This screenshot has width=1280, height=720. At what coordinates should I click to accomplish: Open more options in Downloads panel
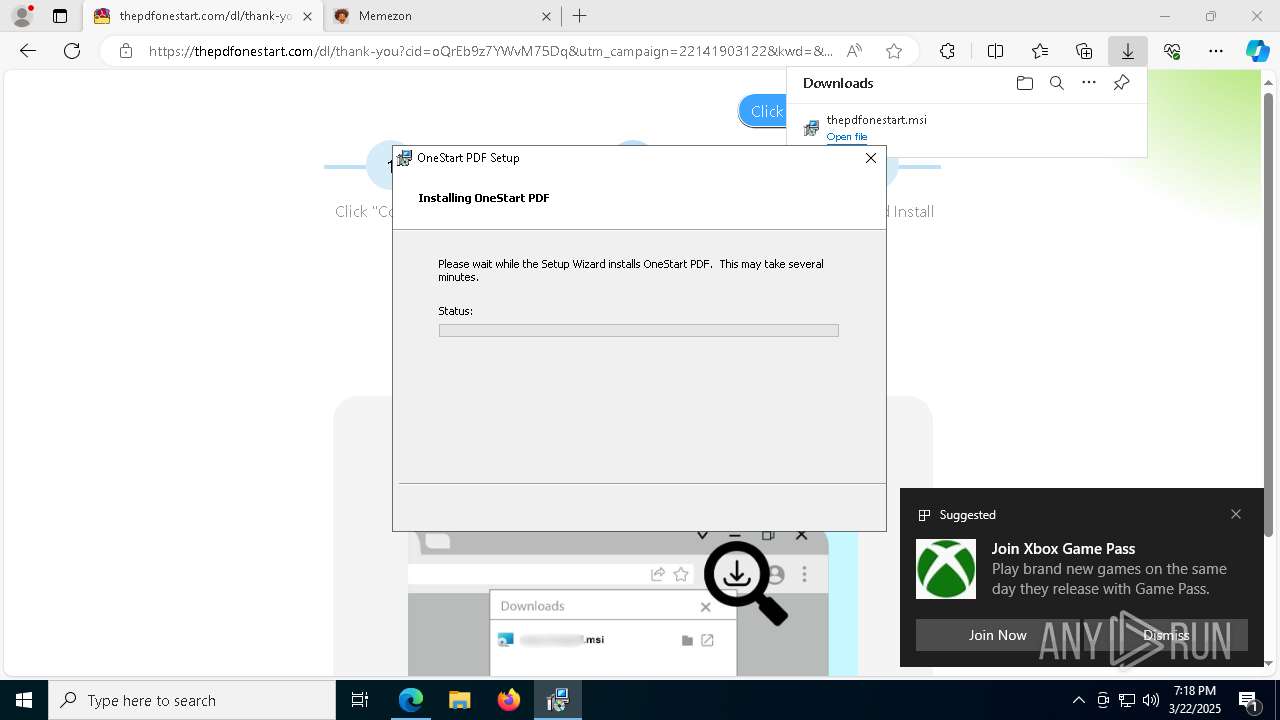point(1089,83)
